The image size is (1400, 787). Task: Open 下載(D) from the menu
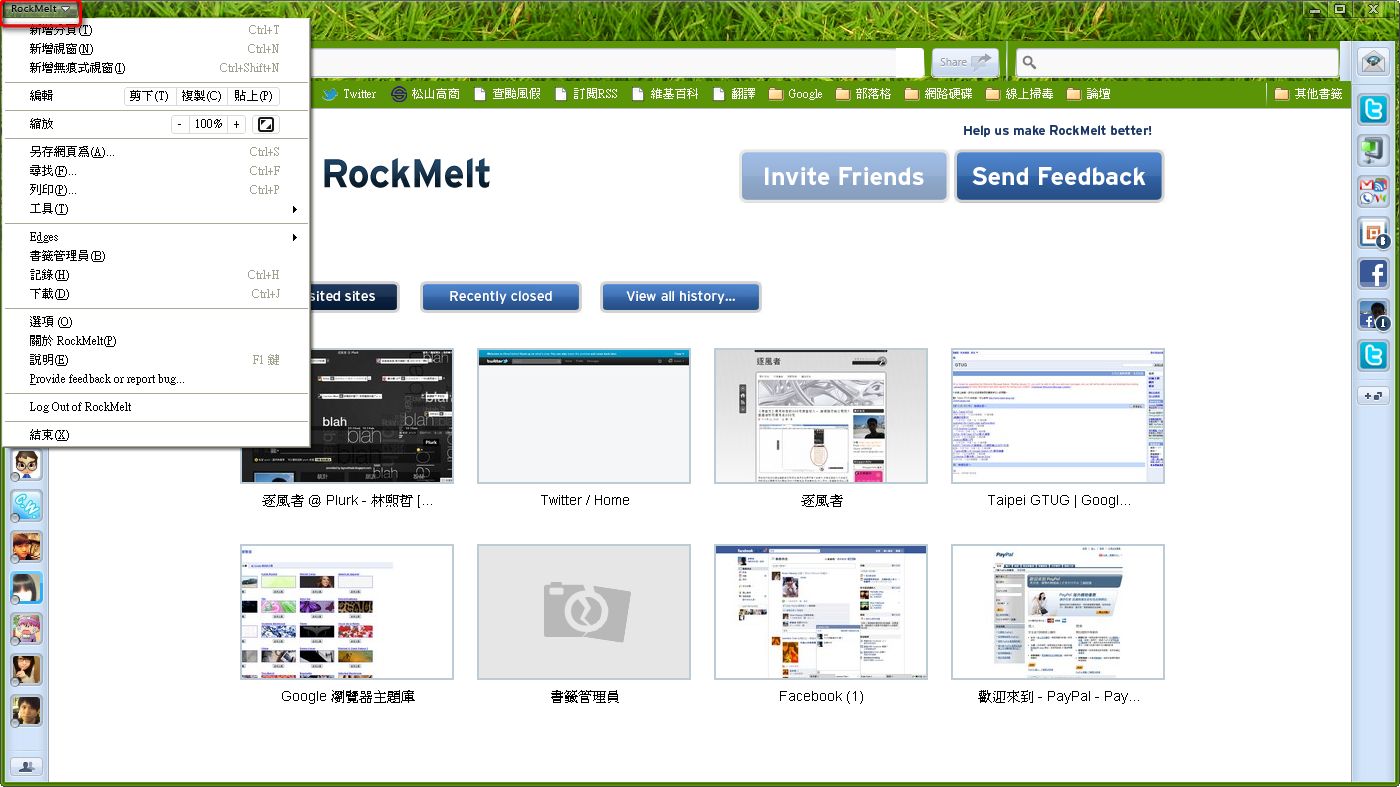click(155, 294)
